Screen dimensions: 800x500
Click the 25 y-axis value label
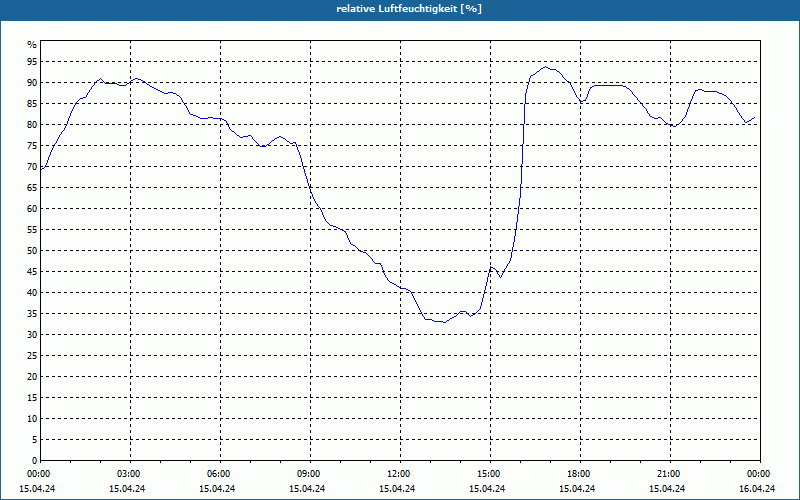pos(32,356)
